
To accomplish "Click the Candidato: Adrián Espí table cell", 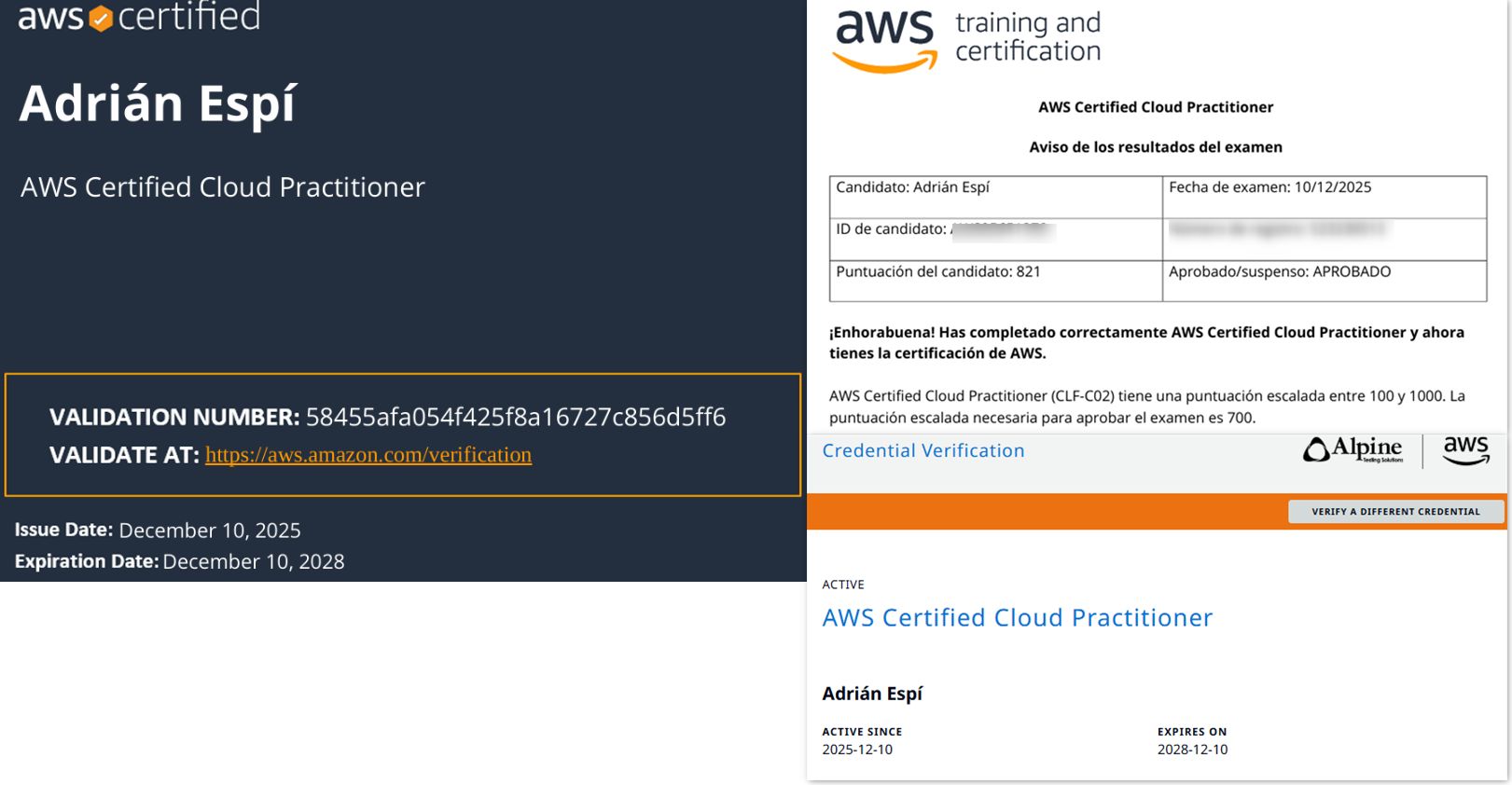I will pyautogui.click(x=995, y=197).
